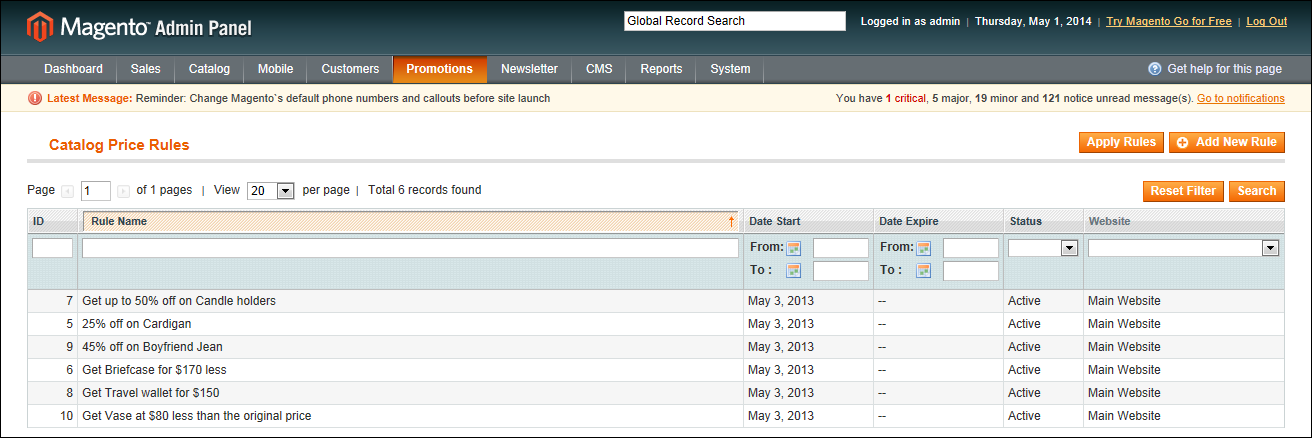Click Active status in Boyfriend Jean row
The image size is (1312, 438).
click(1024, 347)
